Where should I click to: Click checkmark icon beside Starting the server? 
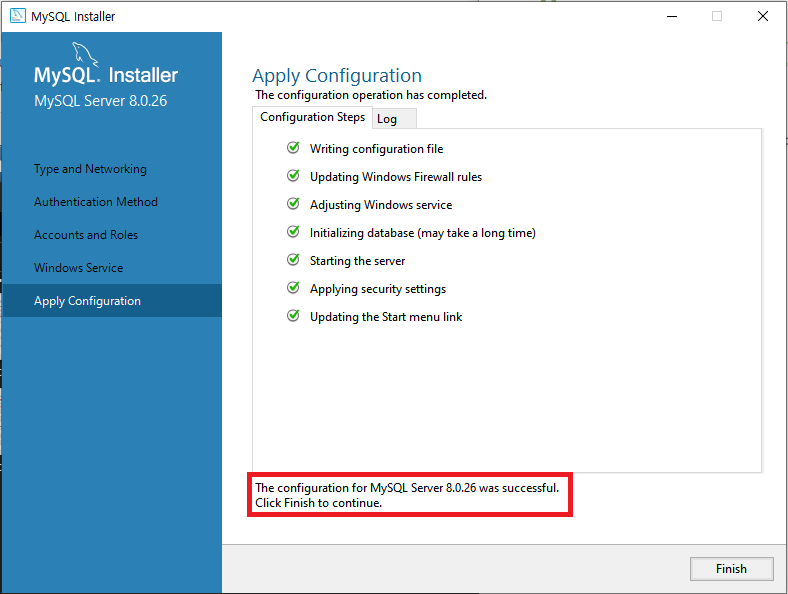coord(293,260)
